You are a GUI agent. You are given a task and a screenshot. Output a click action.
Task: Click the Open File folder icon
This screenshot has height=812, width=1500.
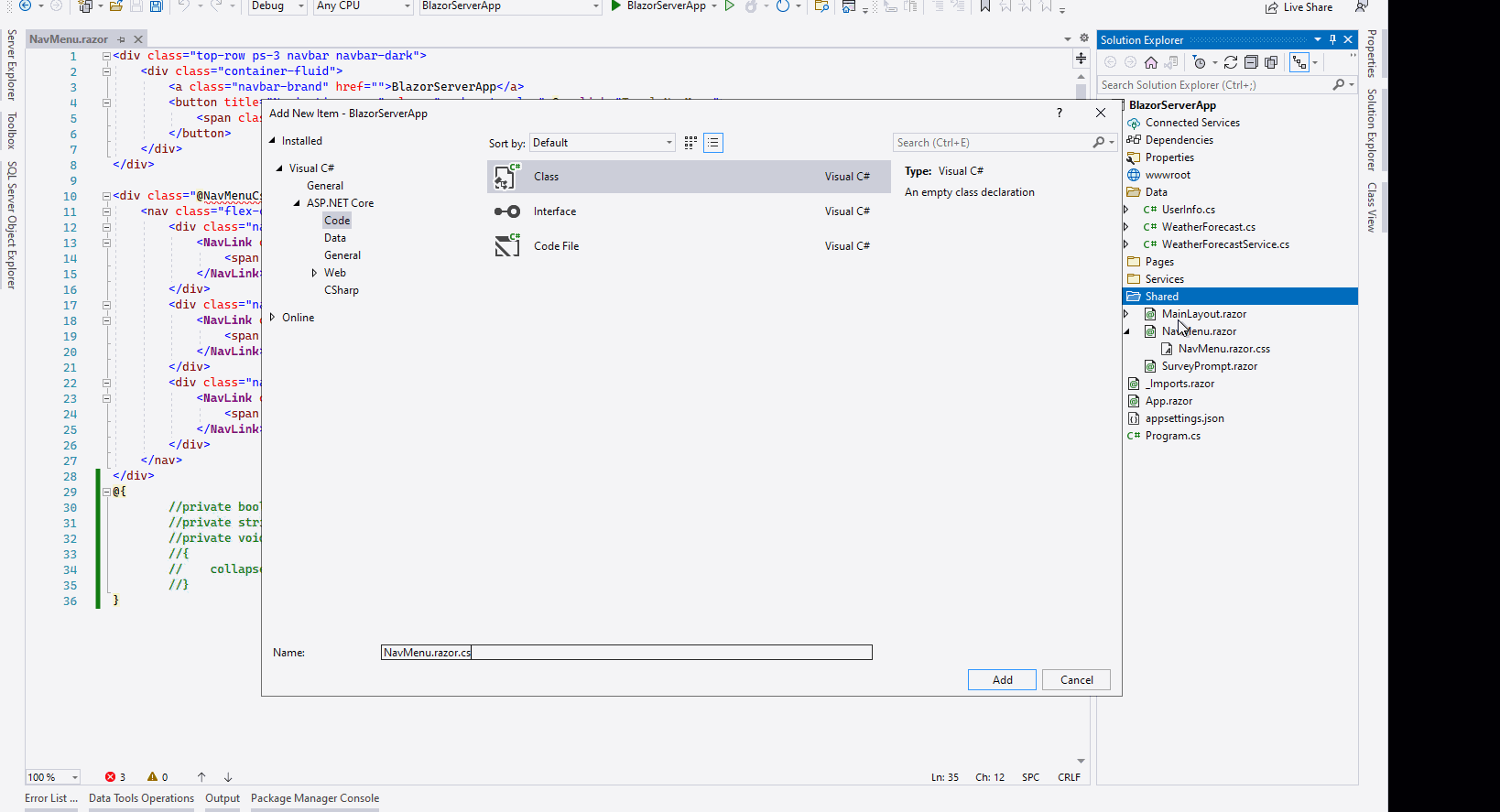[x=116, y=5]
